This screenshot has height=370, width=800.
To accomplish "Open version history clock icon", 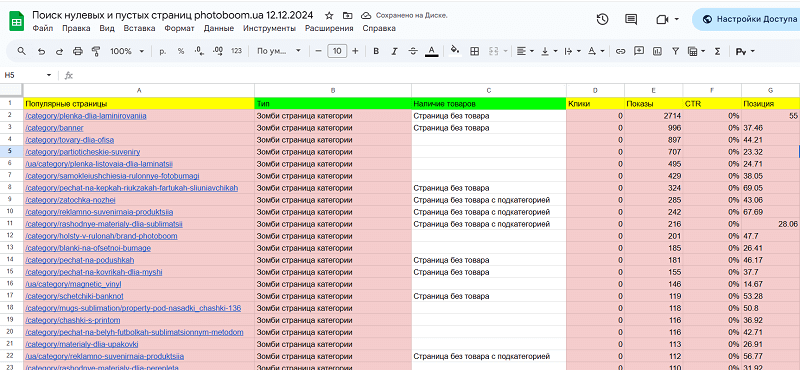I will (602, 19).
